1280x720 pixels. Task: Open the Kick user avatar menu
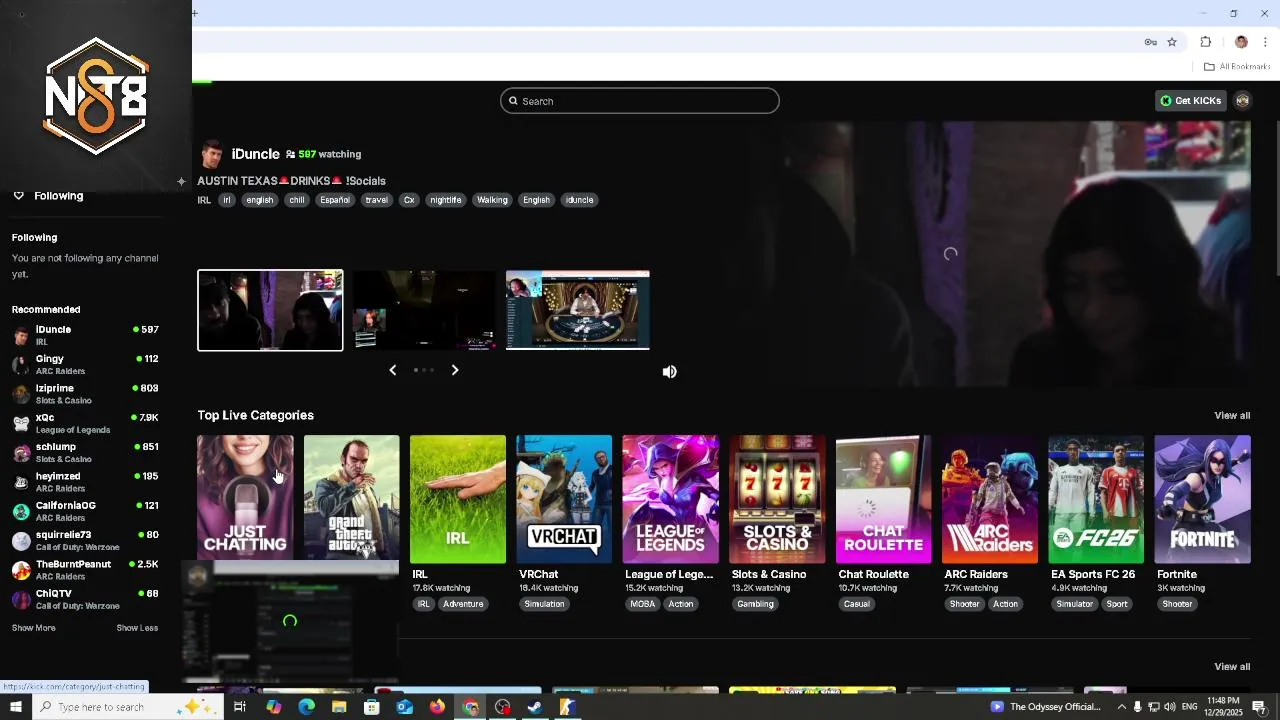point(1243,101)
